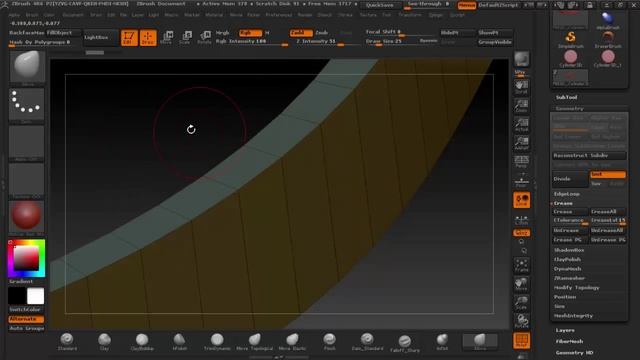Select the Inflat brush
Screen dimensions: 640x360
click(x=442, y=342)
